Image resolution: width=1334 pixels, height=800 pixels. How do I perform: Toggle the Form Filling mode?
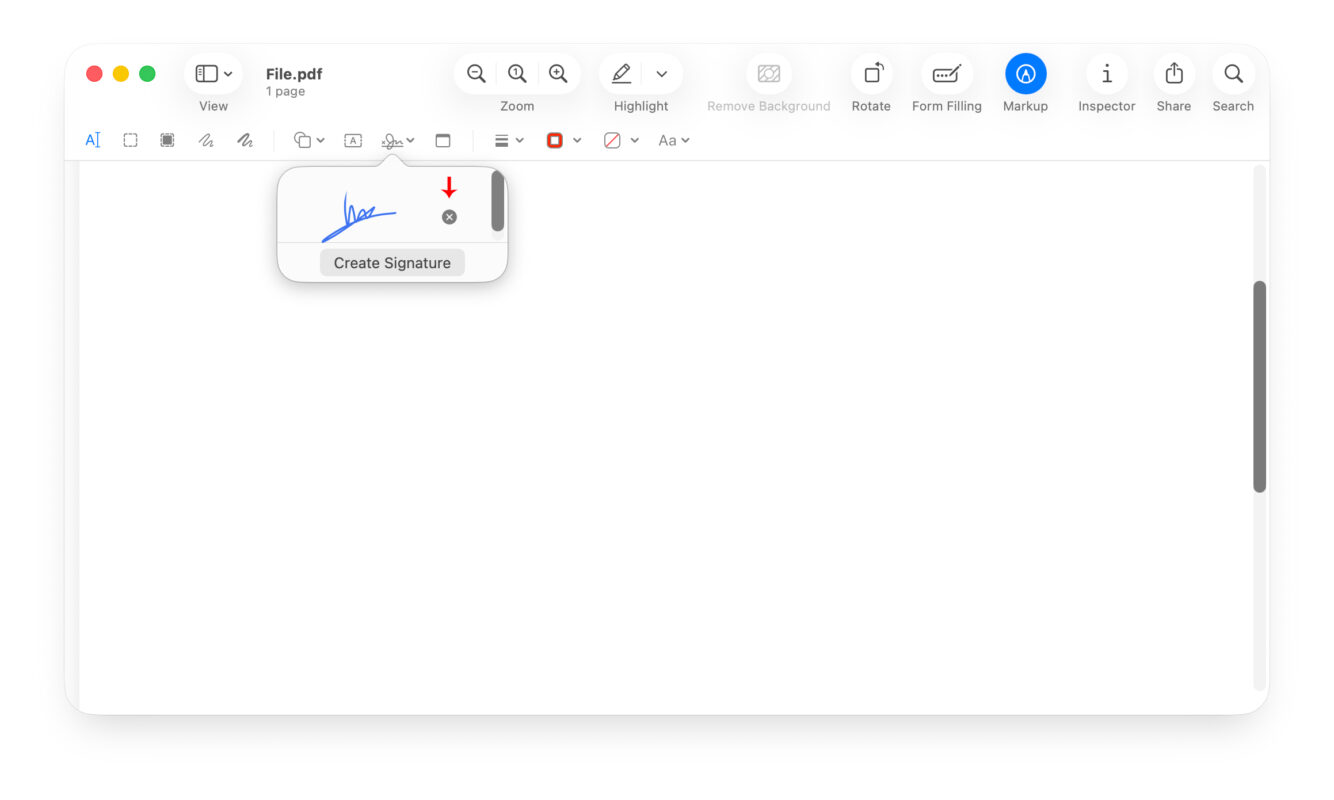(x=946, y=74)
